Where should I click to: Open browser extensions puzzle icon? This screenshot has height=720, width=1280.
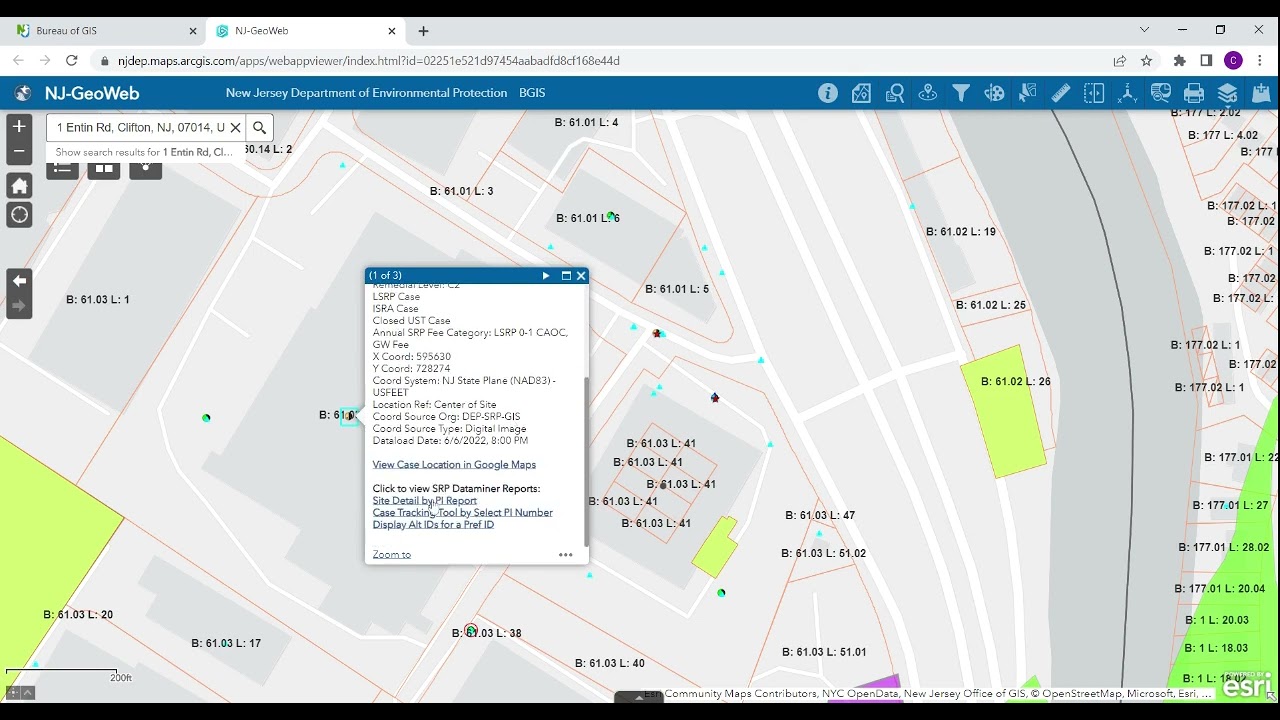[x=1179, y=61]
